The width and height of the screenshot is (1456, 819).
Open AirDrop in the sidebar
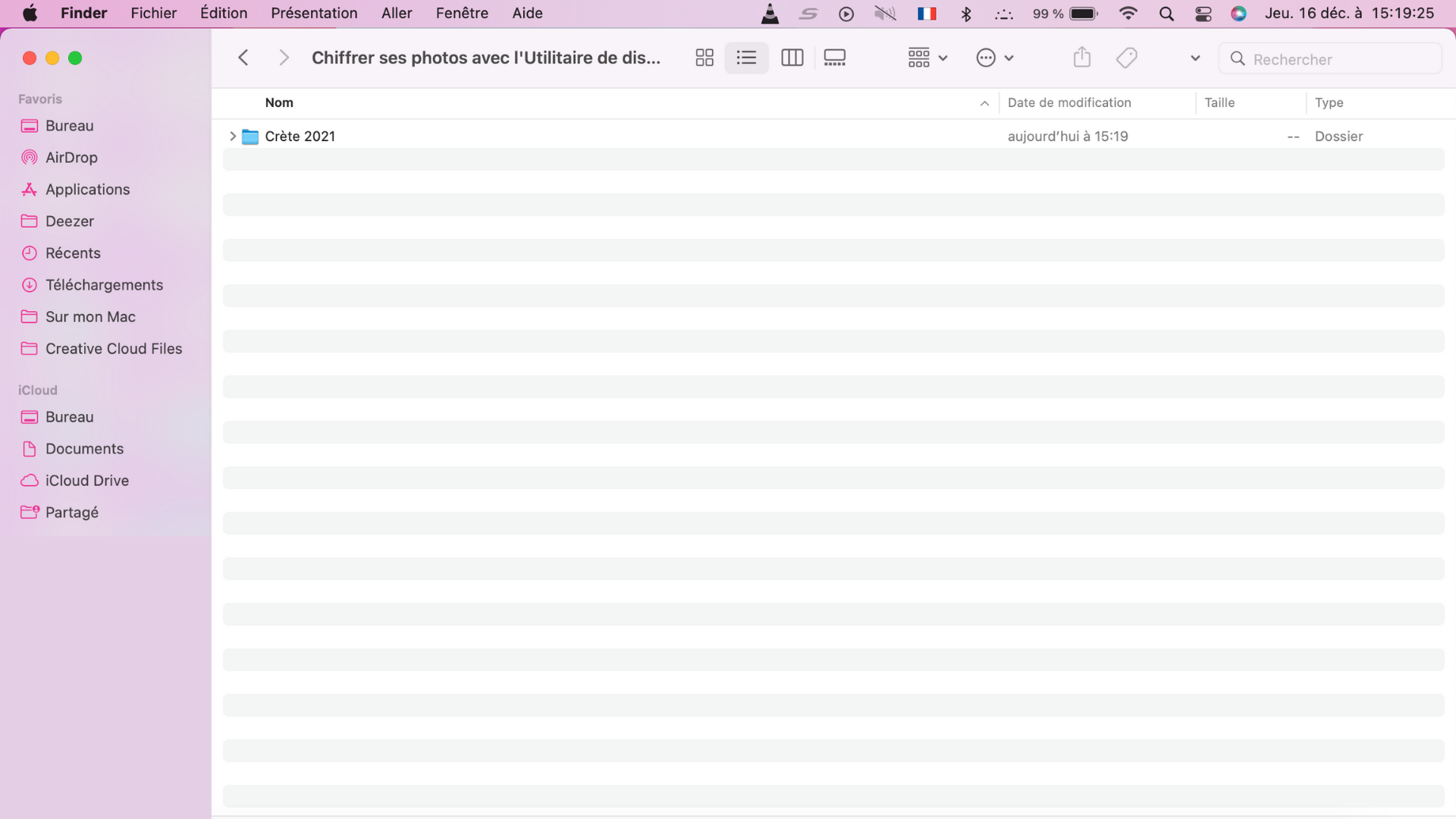pos(71,158)
